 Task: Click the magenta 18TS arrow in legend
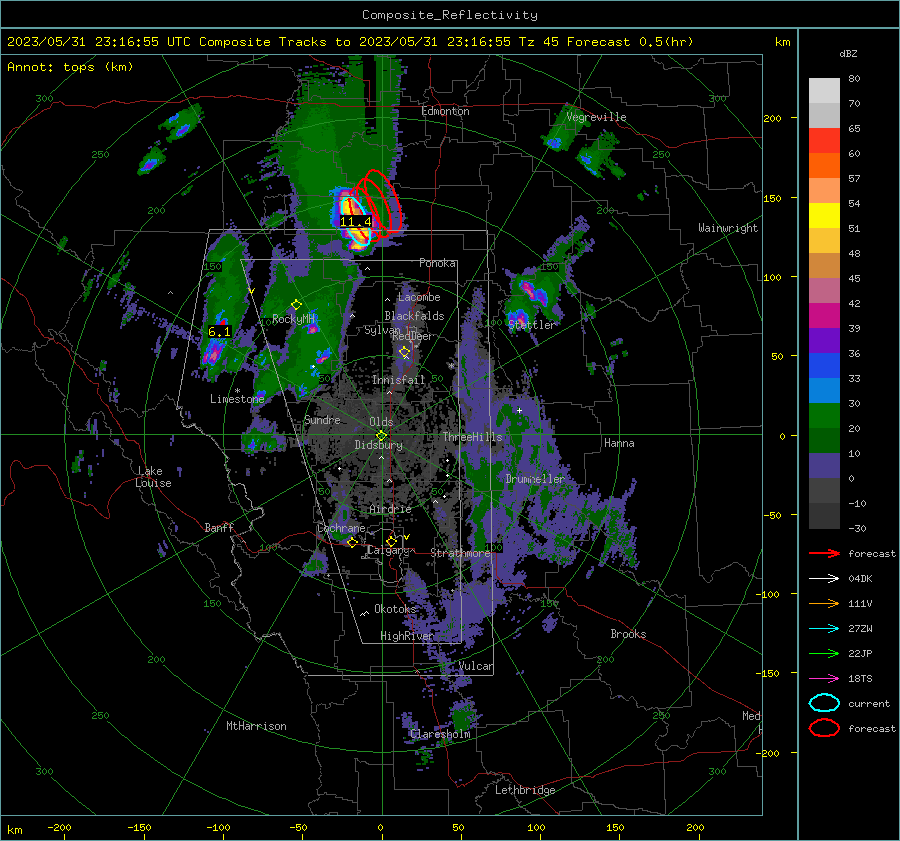[824, 679]
